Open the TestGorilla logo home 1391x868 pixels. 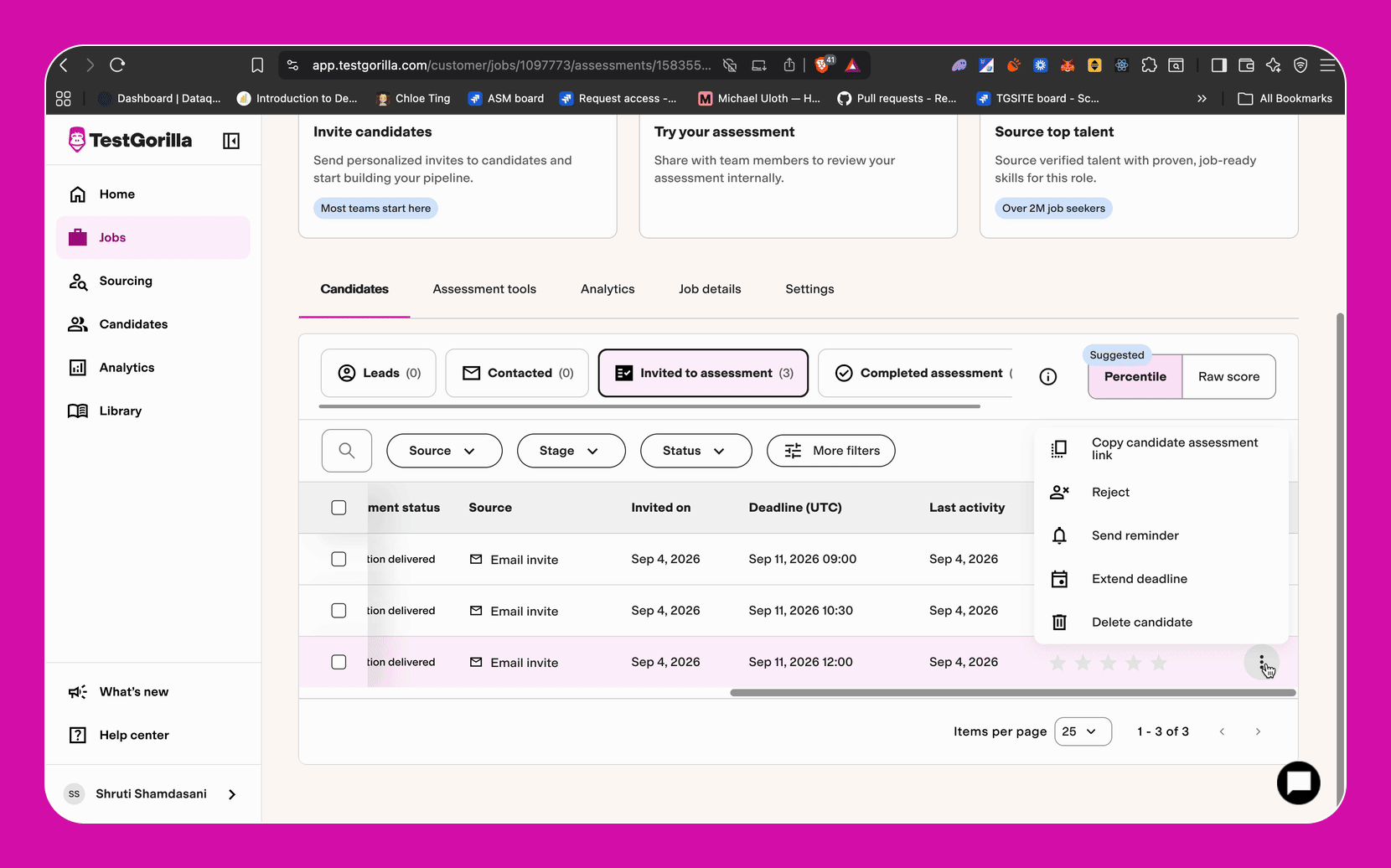[x=130, y=140]
